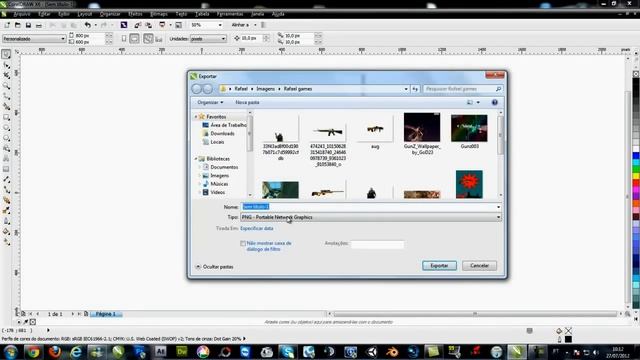Click the Pesquisar Rafael games search box
The height and width of the screenshot is (360, 640).
coord(462,89)
